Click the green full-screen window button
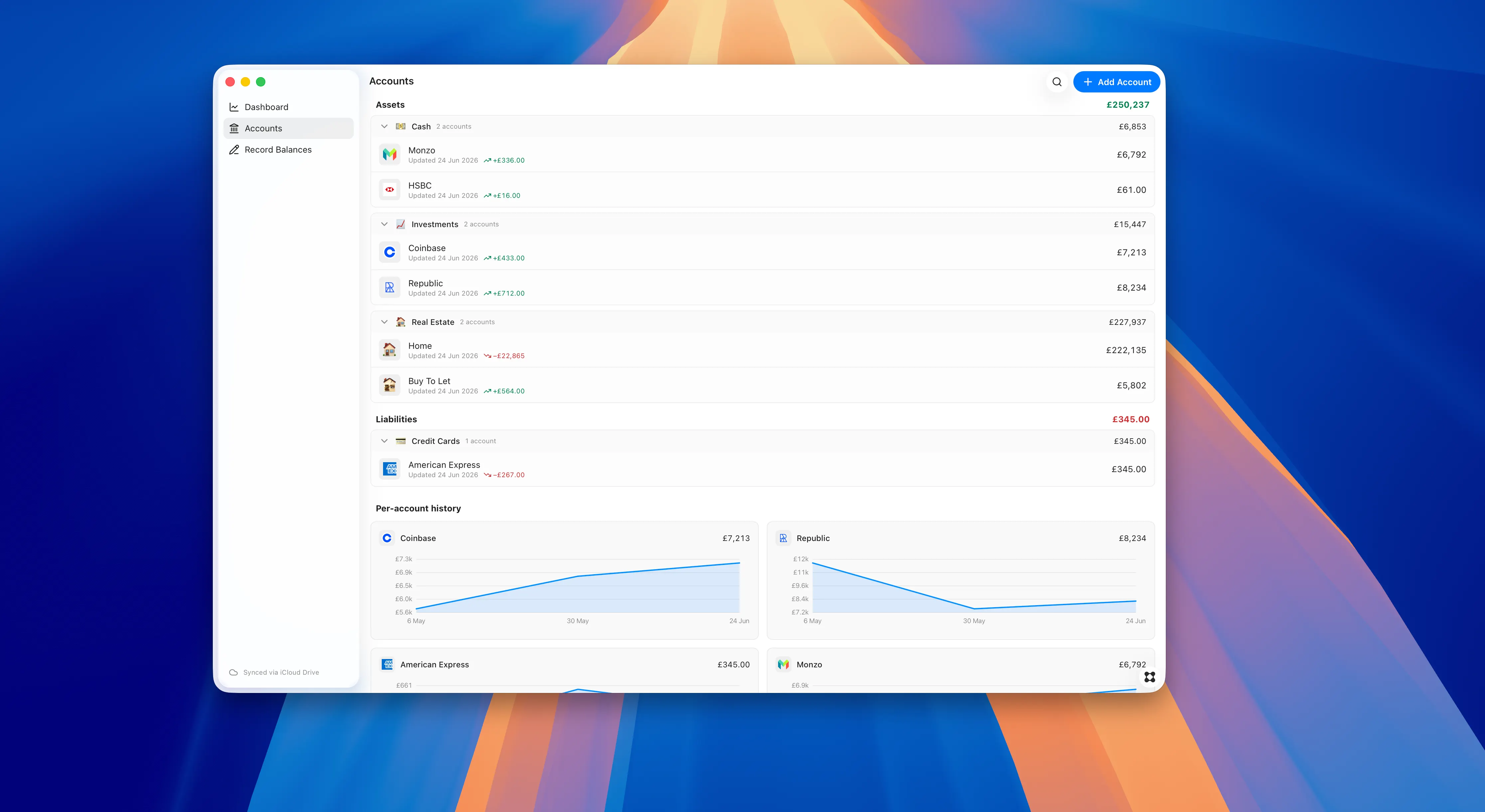The image size is (1485, 812). 261,82
